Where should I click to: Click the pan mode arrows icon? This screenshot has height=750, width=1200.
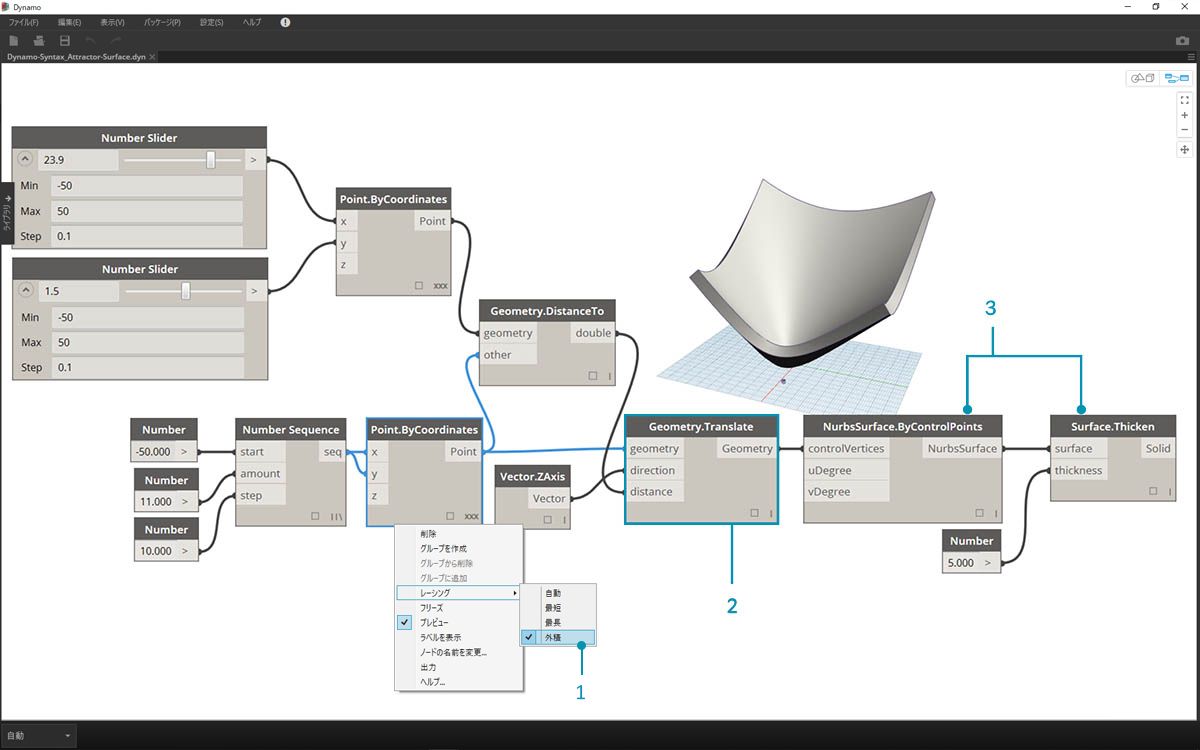(x=1184, y=149)
